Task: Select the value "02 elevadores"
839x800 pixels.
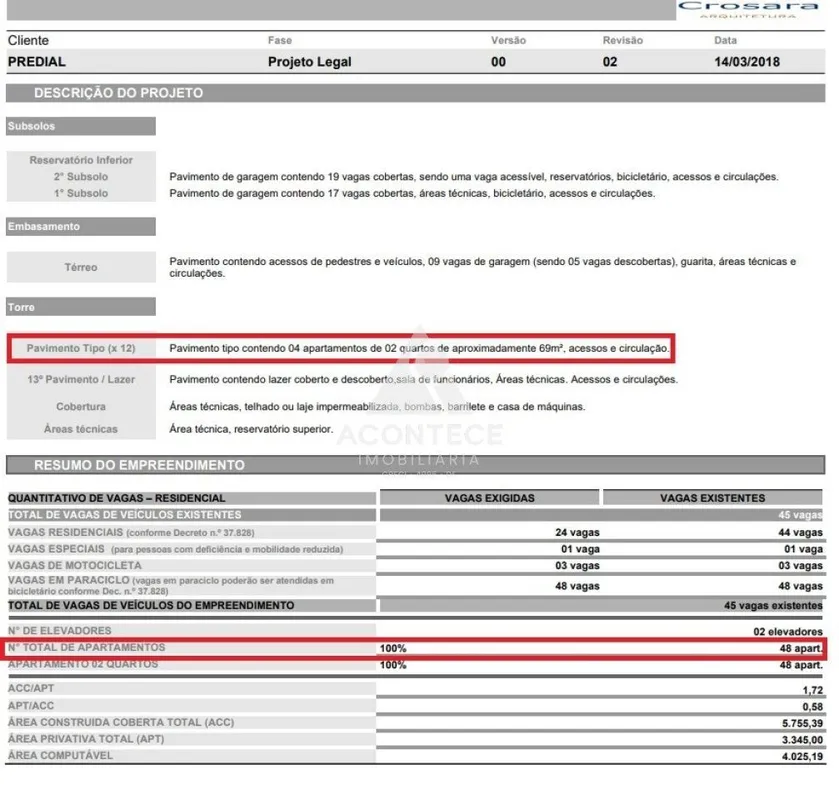Action: coord(788,631)
